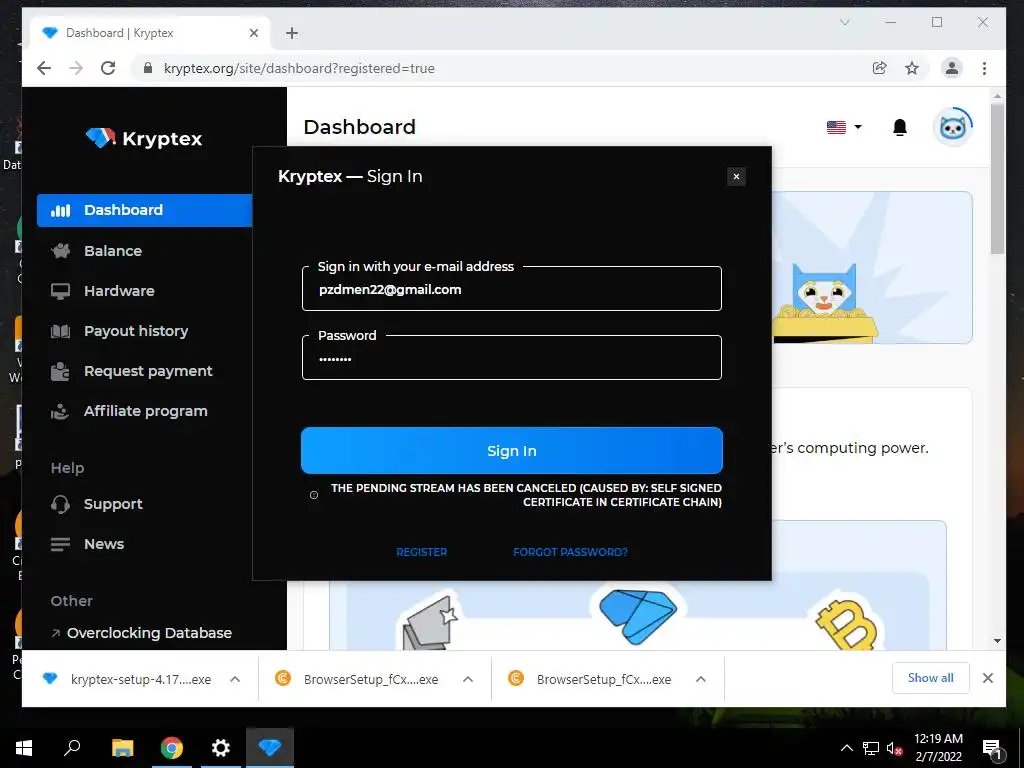1024x768 pixels.
Task: Open Request payment in the sidebar
Action: pyautogui.click(x=132, y=371)
